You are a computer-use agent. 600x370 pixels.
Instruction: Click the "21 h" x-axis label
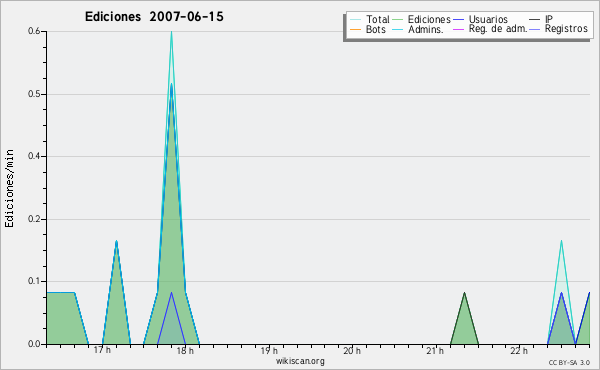tap(435, 350)
